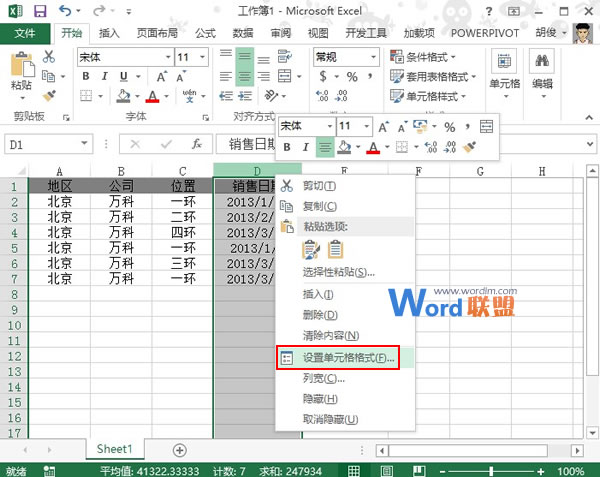
Task: Switch to 插入 Insert tab
Action: [109, 33]
